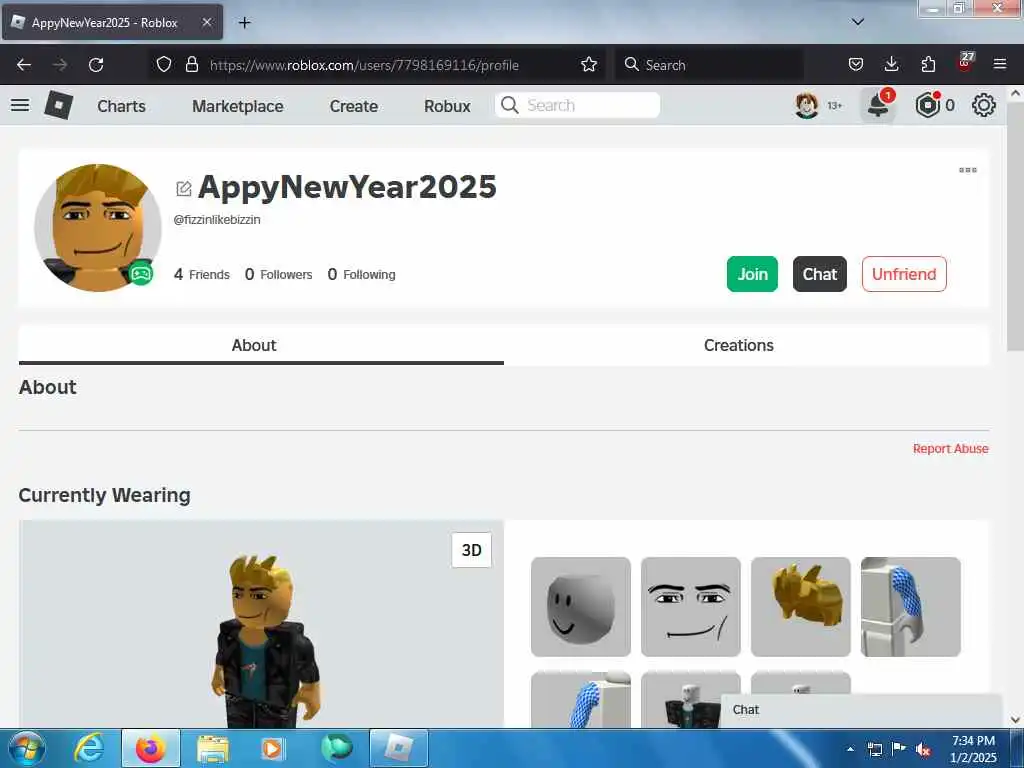The width and height of the screenshot is (1024, 768).
Task: Expand the list all tabs chevron
Action: 858,22
